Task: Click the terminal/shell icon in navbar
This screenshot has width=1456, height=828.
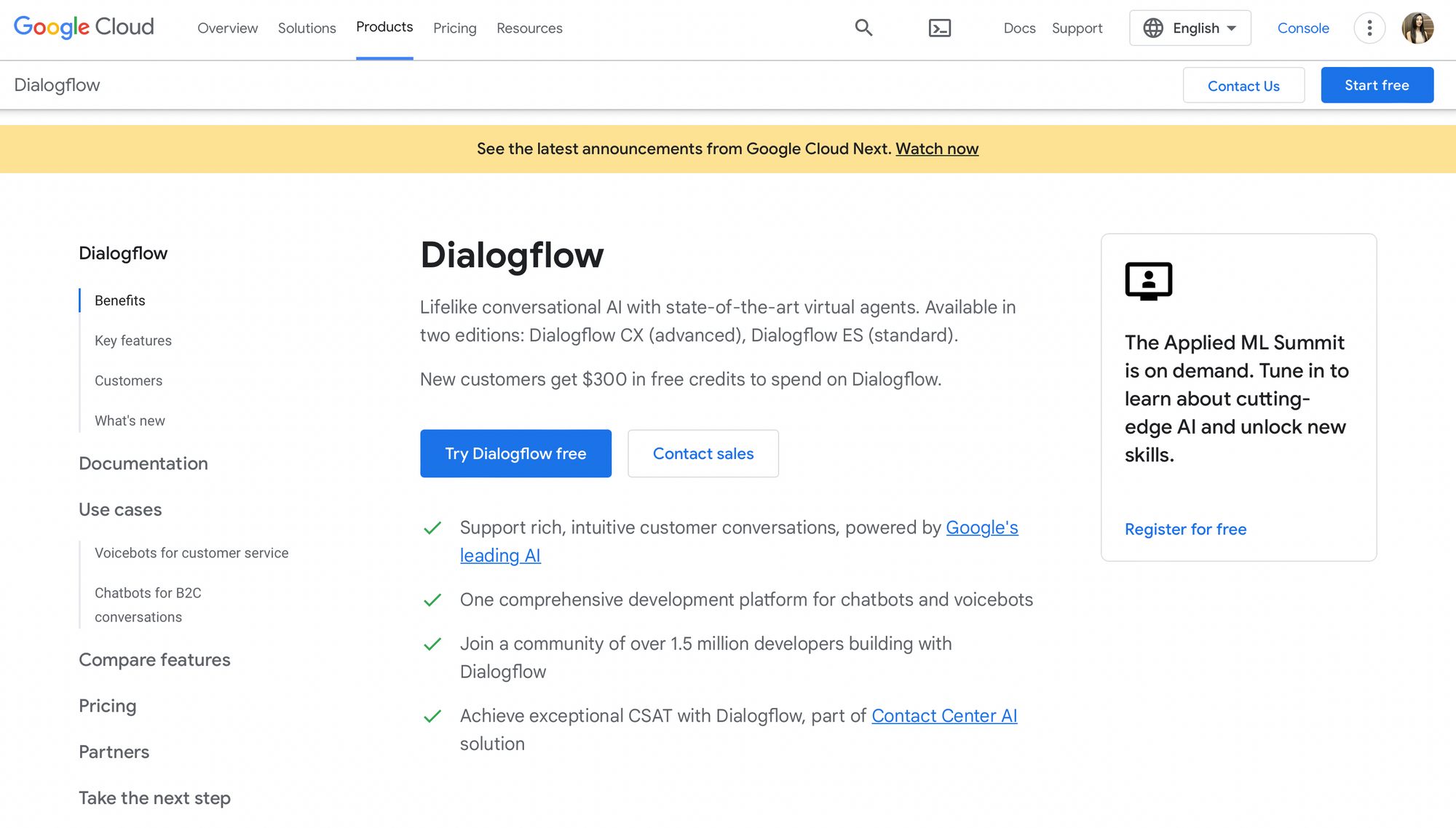Action: coord(939,28)
